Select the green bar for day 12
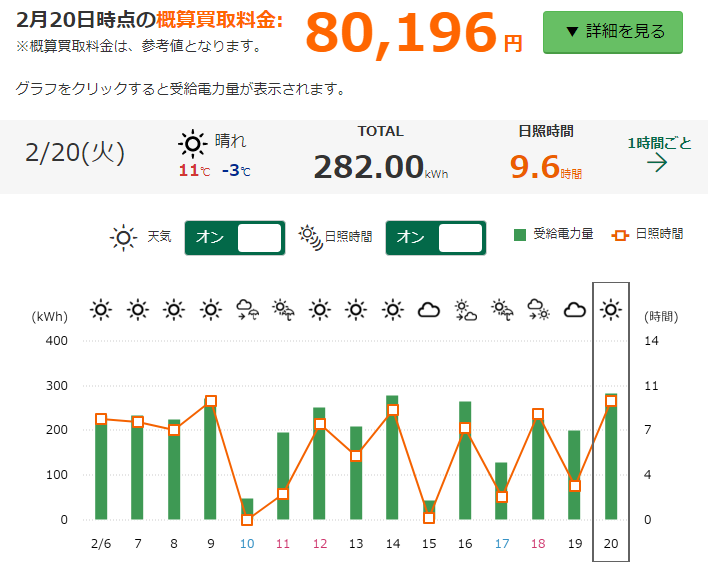708x573 pixels. 319,464
